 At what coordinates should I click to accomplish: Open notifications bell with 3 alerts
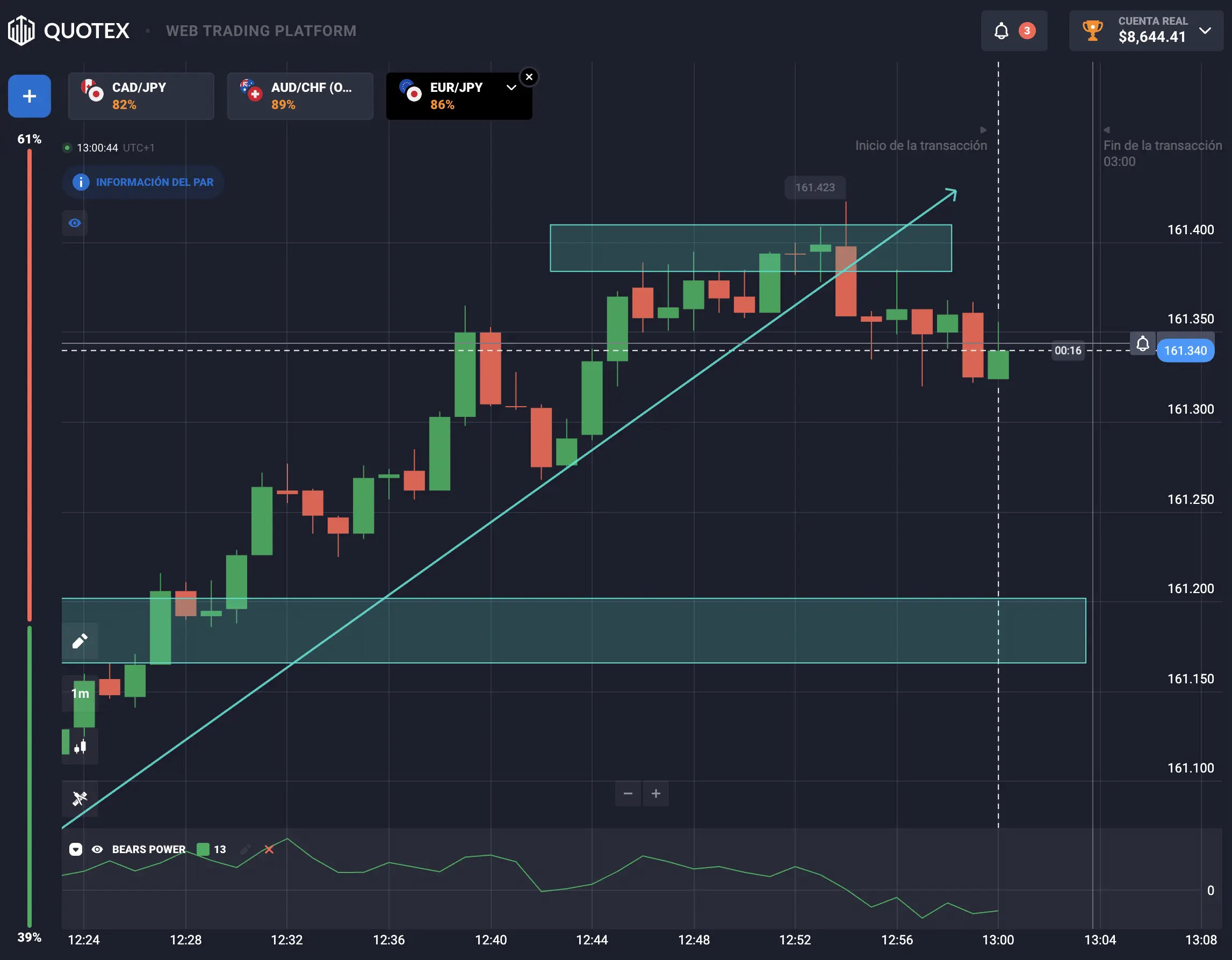1014,31
